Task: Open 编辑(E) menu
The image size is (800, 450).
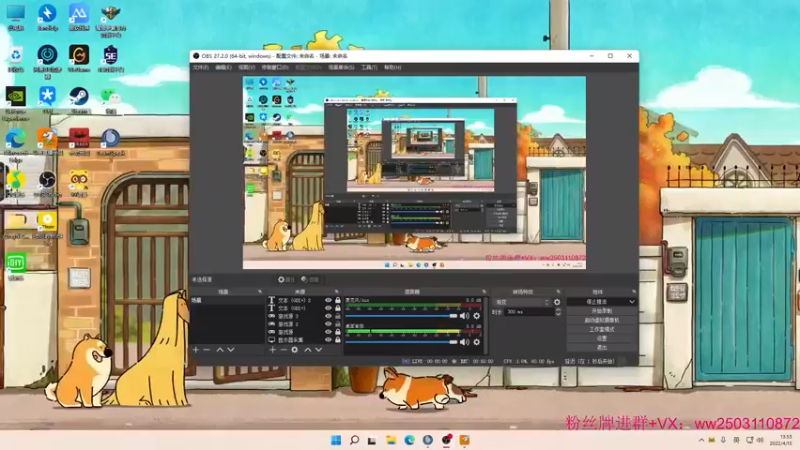Action: 223,67
